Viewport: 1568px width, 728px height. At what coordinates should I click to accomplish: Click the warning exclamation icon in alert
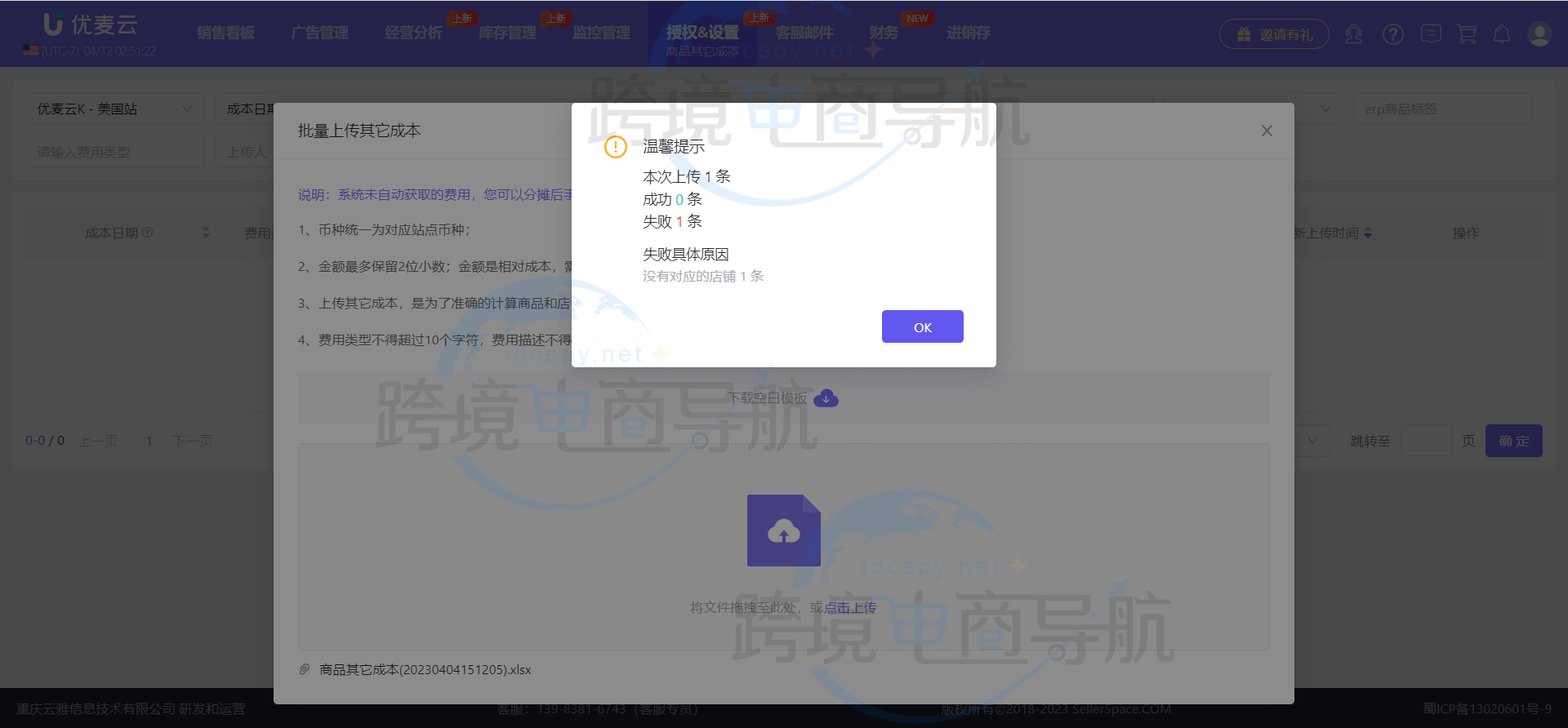(x=615, y=147)
